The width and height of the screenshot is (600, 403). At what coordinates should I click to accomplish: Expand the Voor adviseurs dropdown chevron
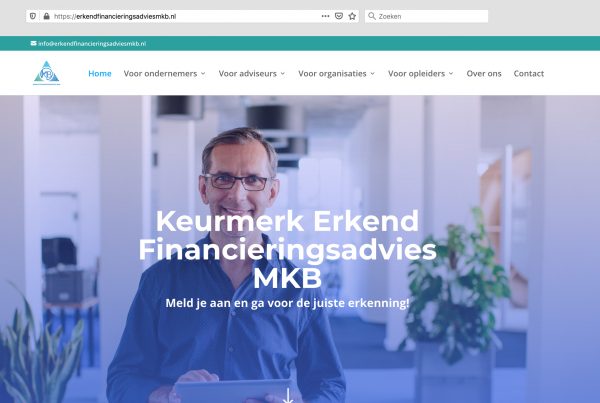point(283,73)
